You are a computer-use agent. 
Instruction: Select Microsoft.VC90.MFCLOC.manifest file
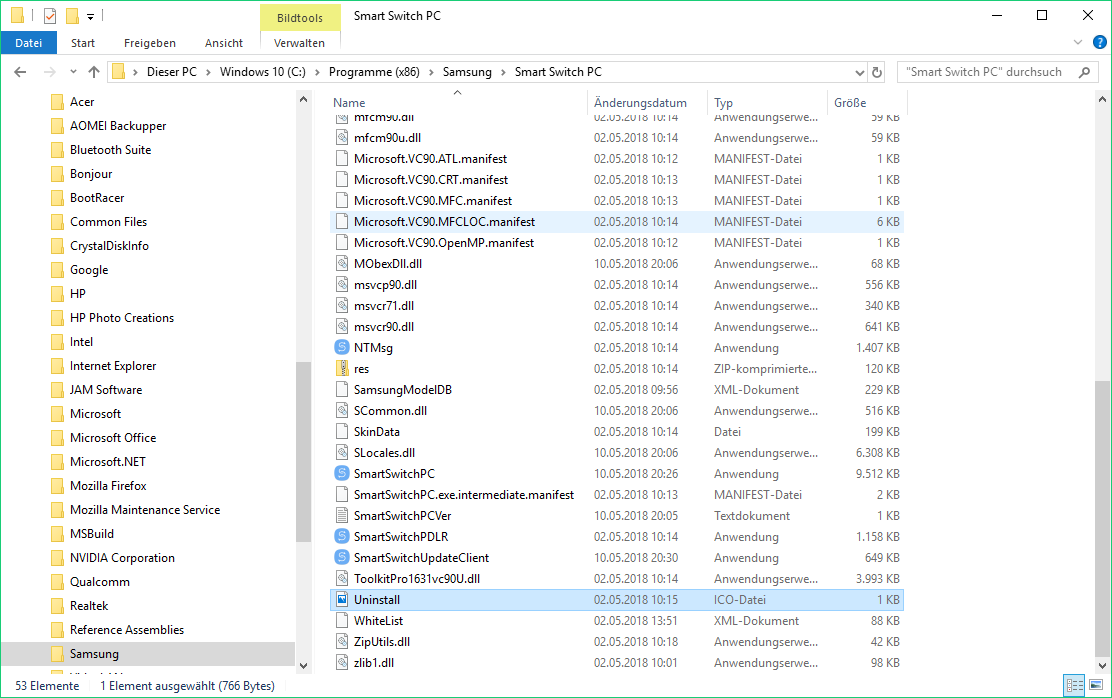click(x=617, y=221)
